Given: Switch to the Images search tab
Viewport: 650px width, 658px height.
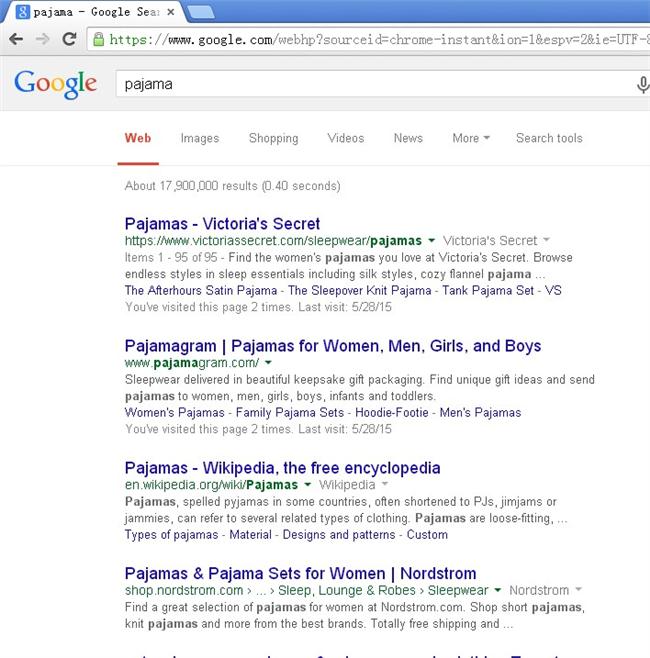Looking at the screenshot, I should pos(199,138).
